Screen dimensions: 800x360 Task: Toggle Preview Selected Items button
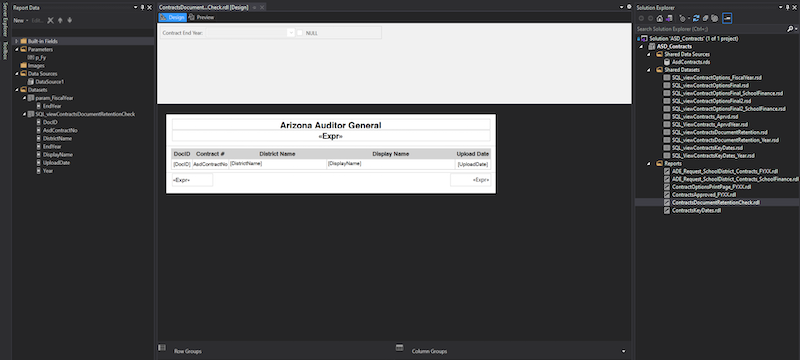[x=727, y=18]
